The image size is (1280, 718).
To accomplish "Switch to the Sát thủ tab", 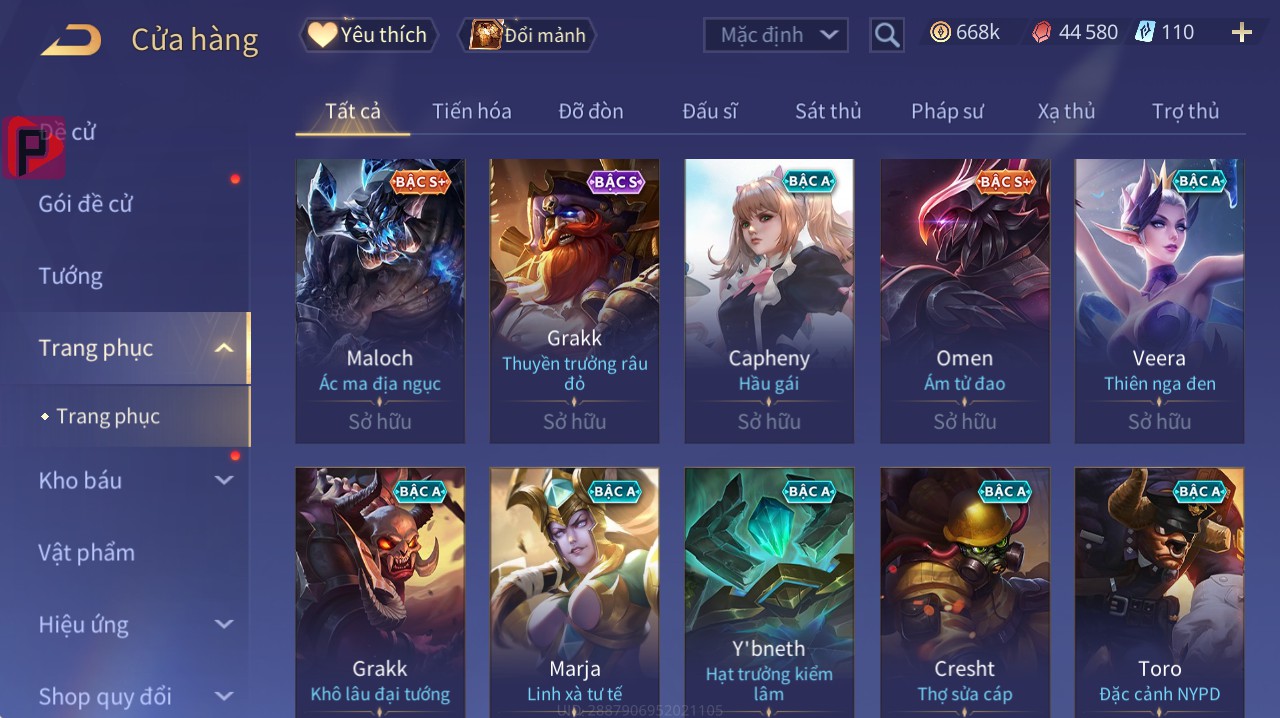I will tap(828, 111).
